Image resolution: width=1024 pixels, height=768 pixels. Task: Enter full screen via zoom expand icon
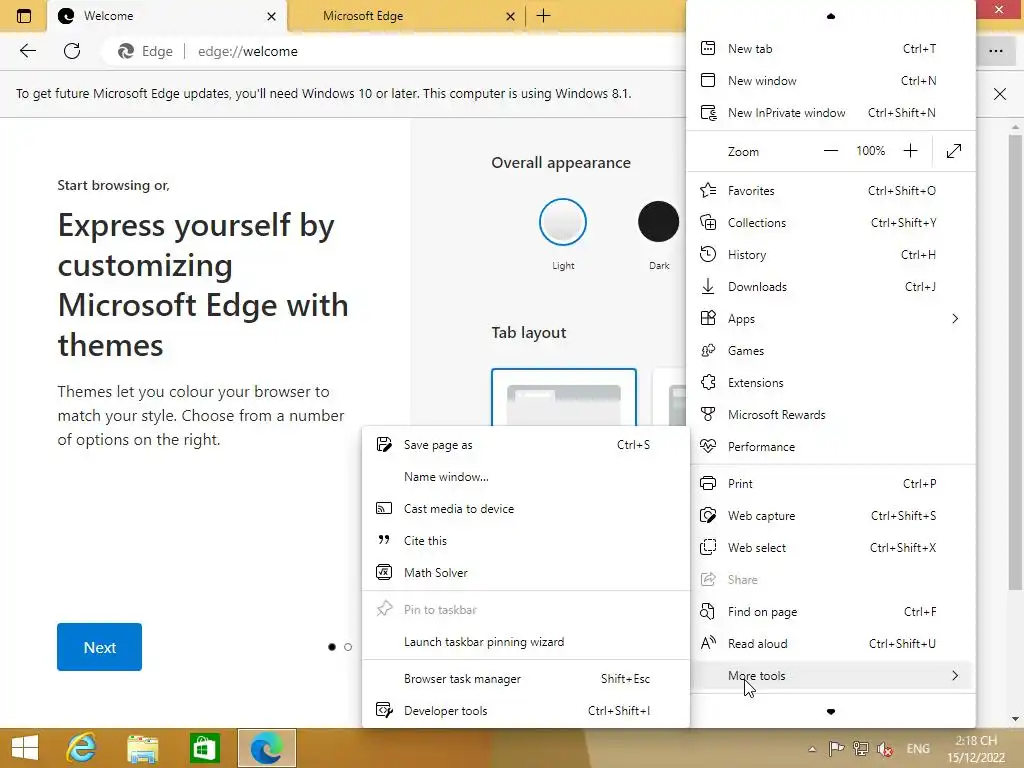[953, 151]
